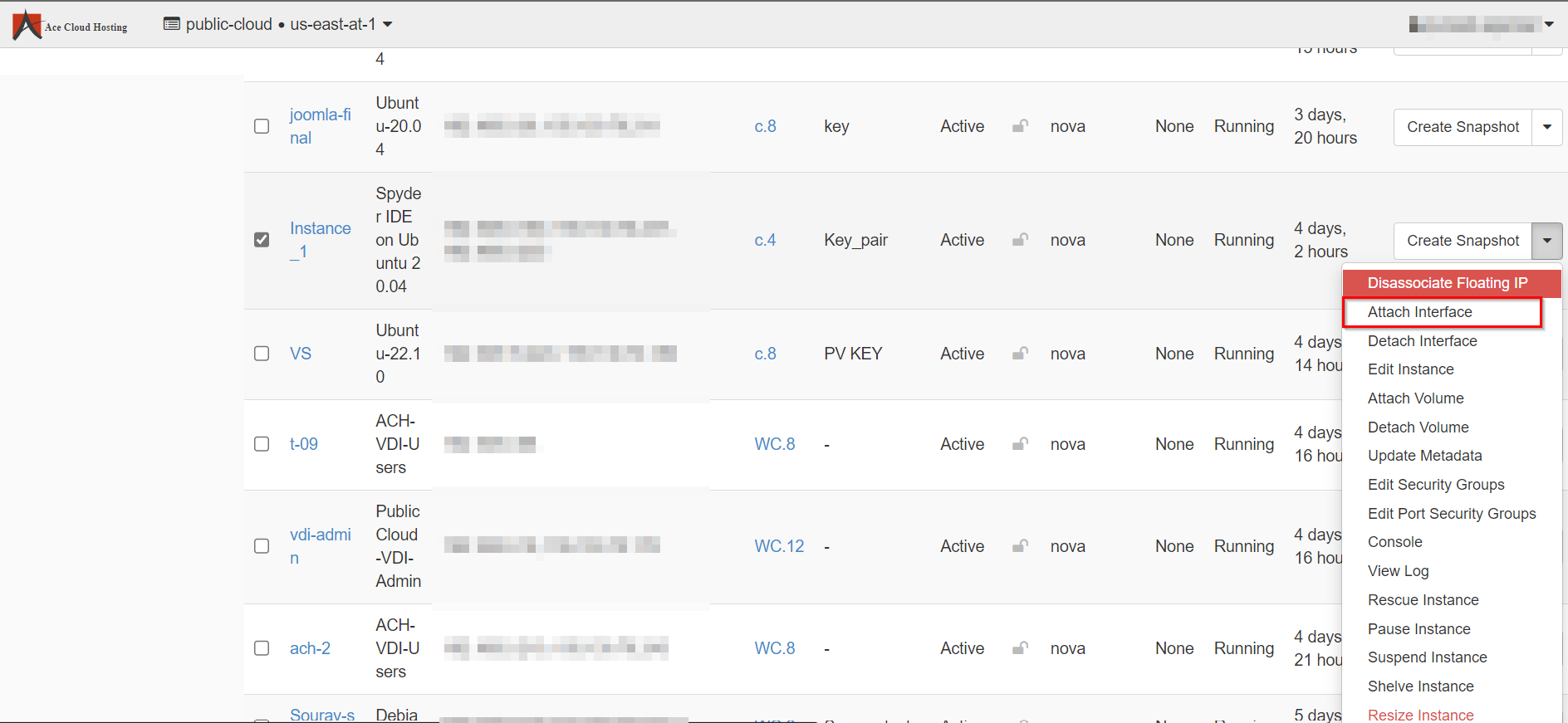
Task: Uncheck the Instance_1 row checkbox
Action: tap(262, 240)
